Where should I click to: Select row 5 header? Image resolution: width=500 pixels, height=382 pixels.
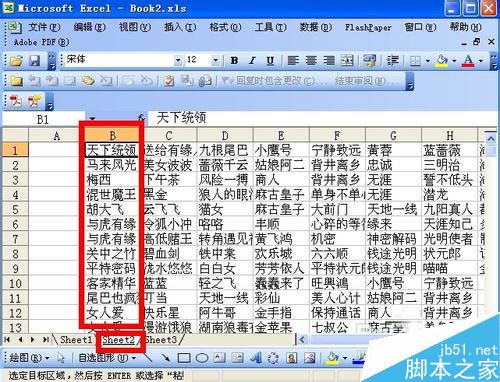coord(15,210)
